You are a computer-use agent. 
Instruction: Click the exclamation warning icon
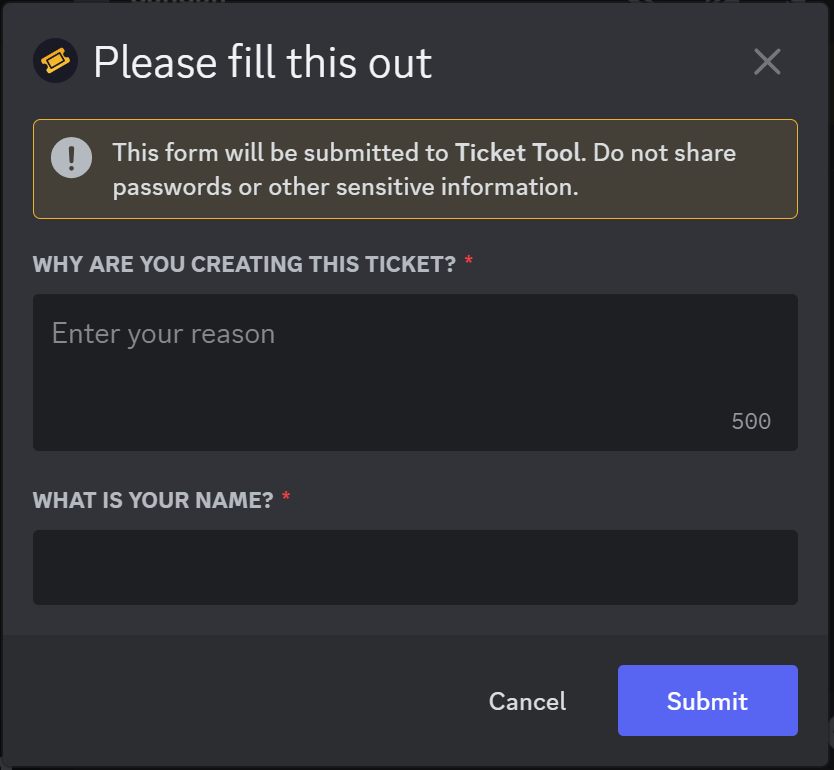coord(72,158)
